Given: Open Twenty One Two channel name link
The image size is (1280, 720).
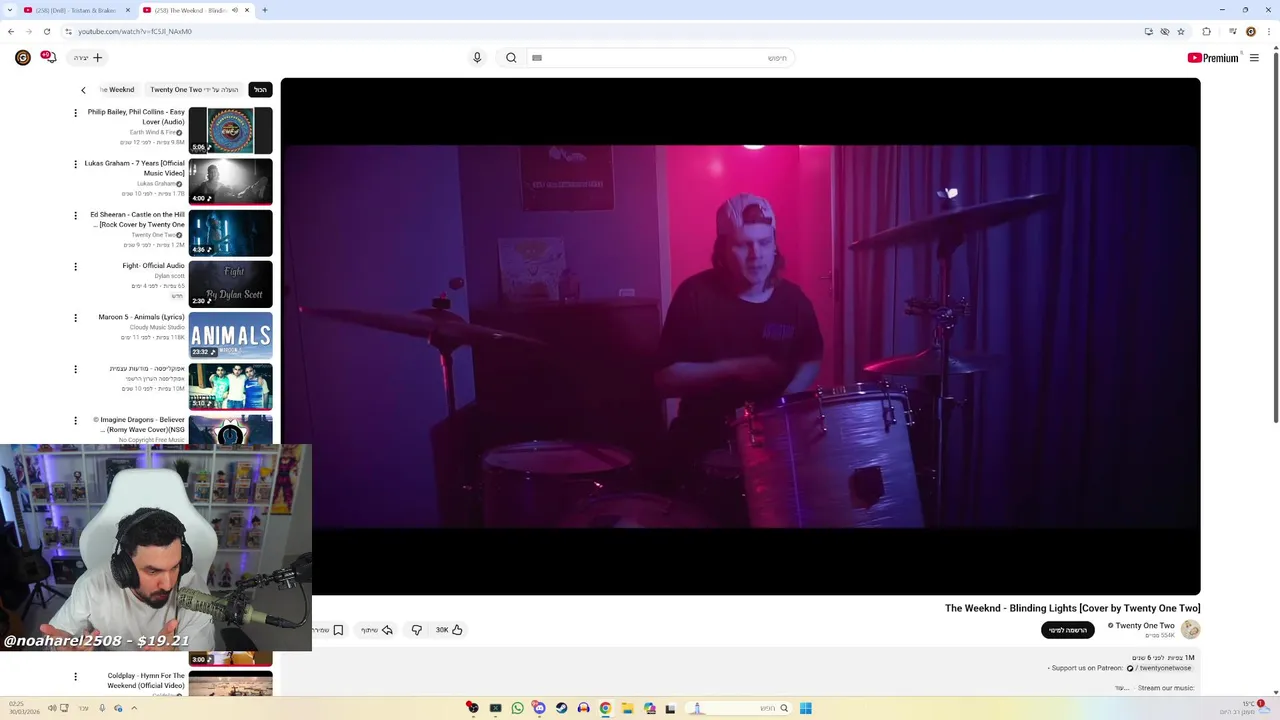Looking at the screenshot, I should (1145, 626).
